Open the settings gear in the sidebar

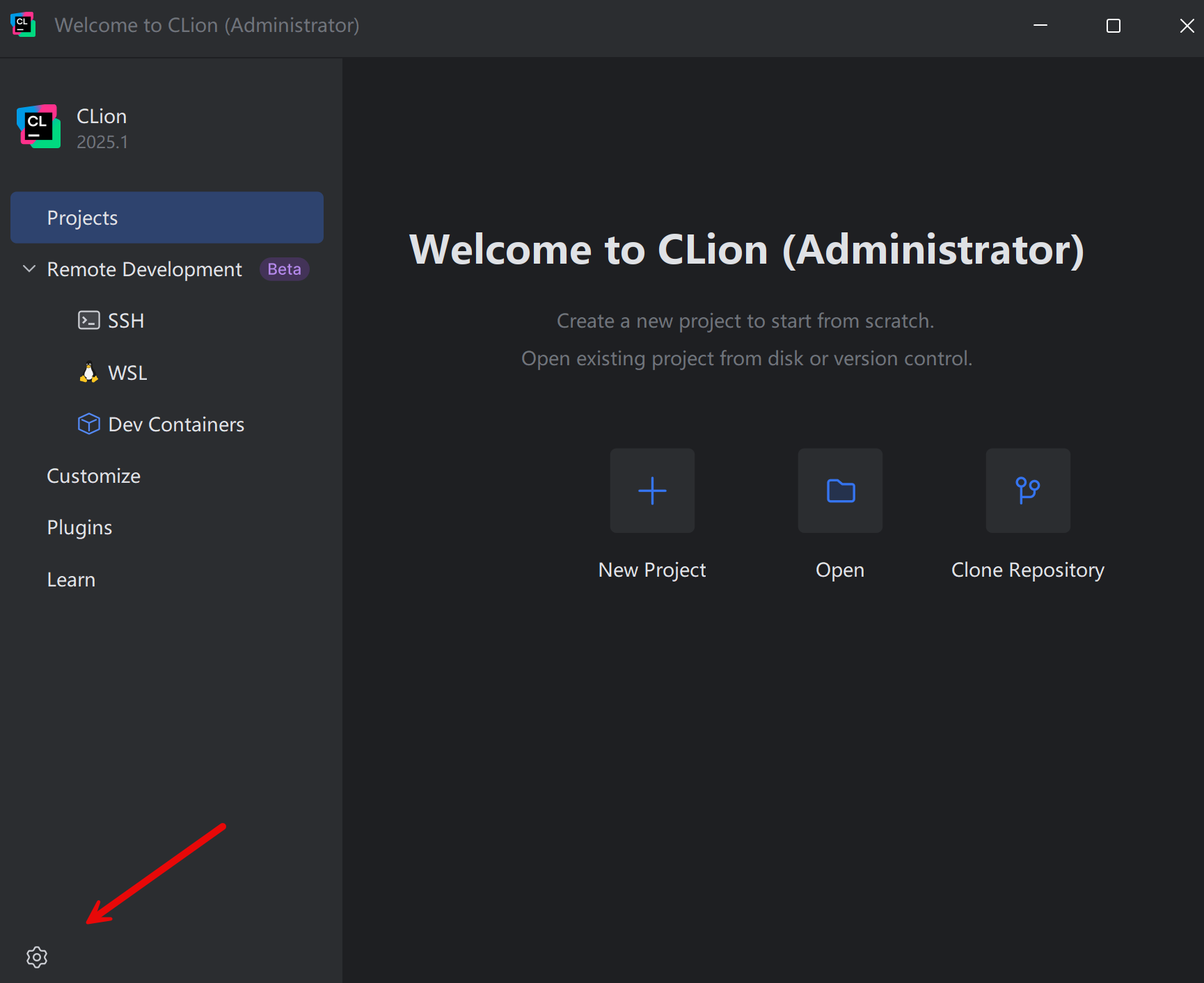(37, 957)
